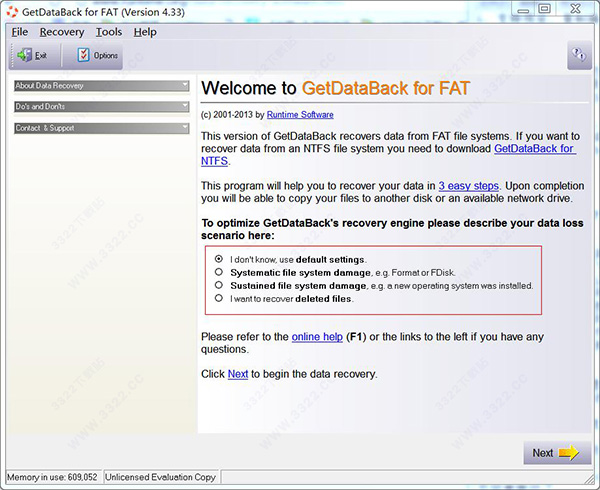Click the inline Next link in text
This screenshot has width=600, height=490.
pos(238,374)
